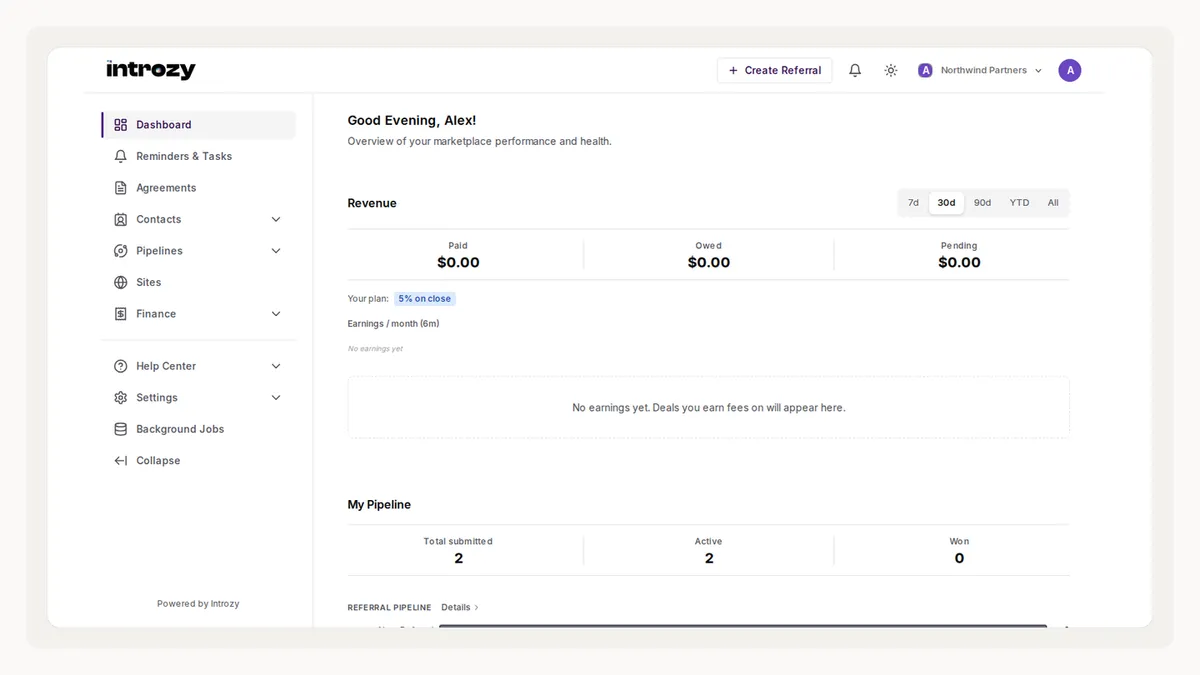Go to the Agreements page
1200x675 pixels.
pos(199,188)
